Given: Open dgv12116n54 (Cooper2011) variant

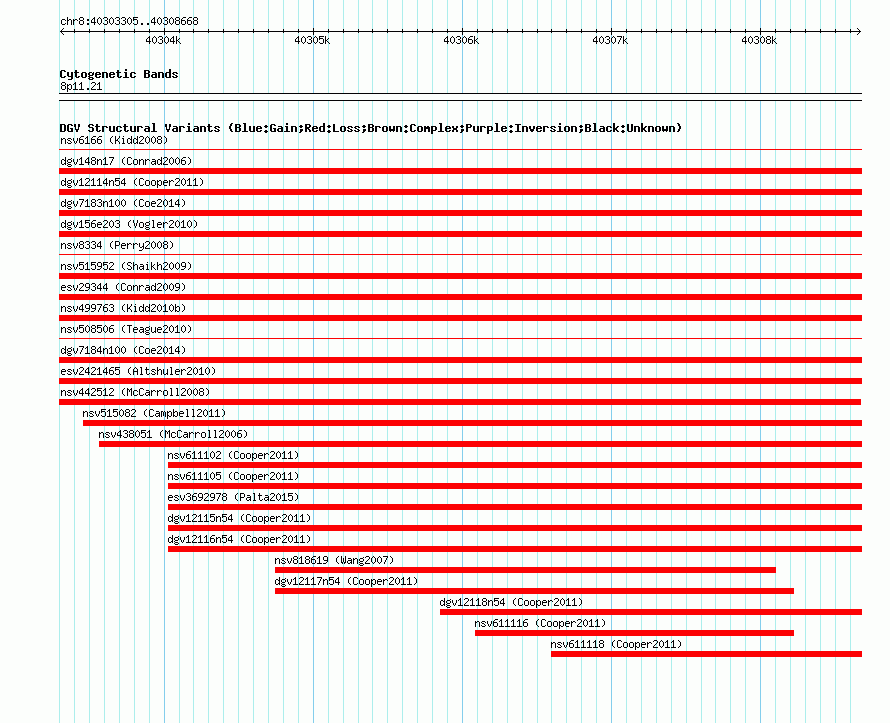Looking at the screenshot, I should point(240,539).
